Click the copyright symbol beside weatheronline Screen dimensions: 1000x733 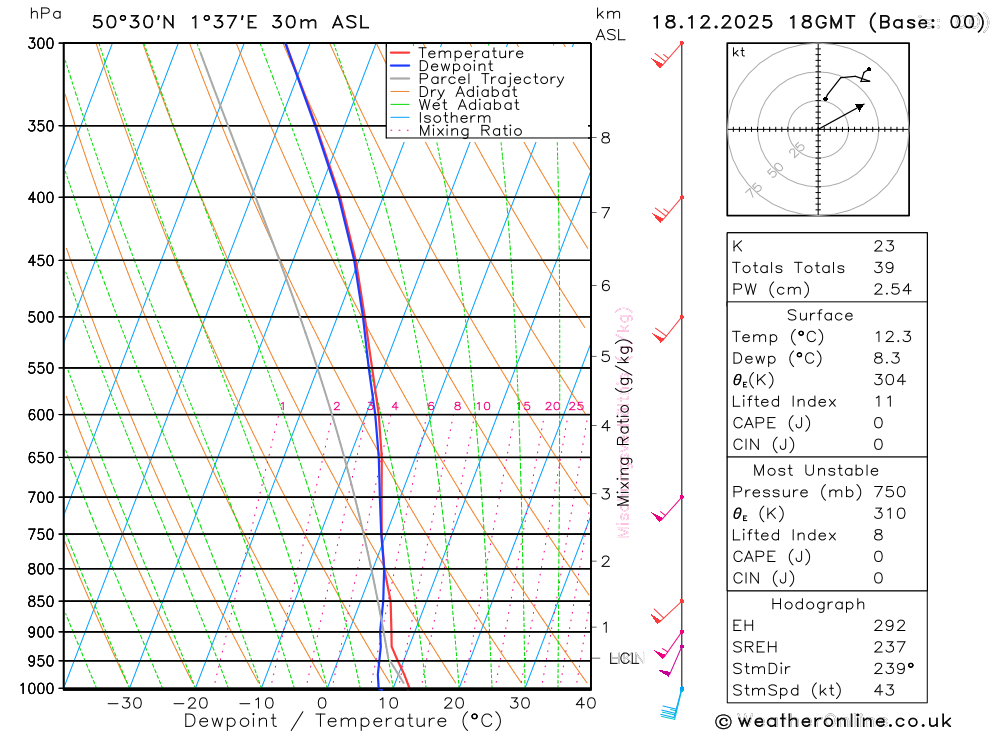723,722
